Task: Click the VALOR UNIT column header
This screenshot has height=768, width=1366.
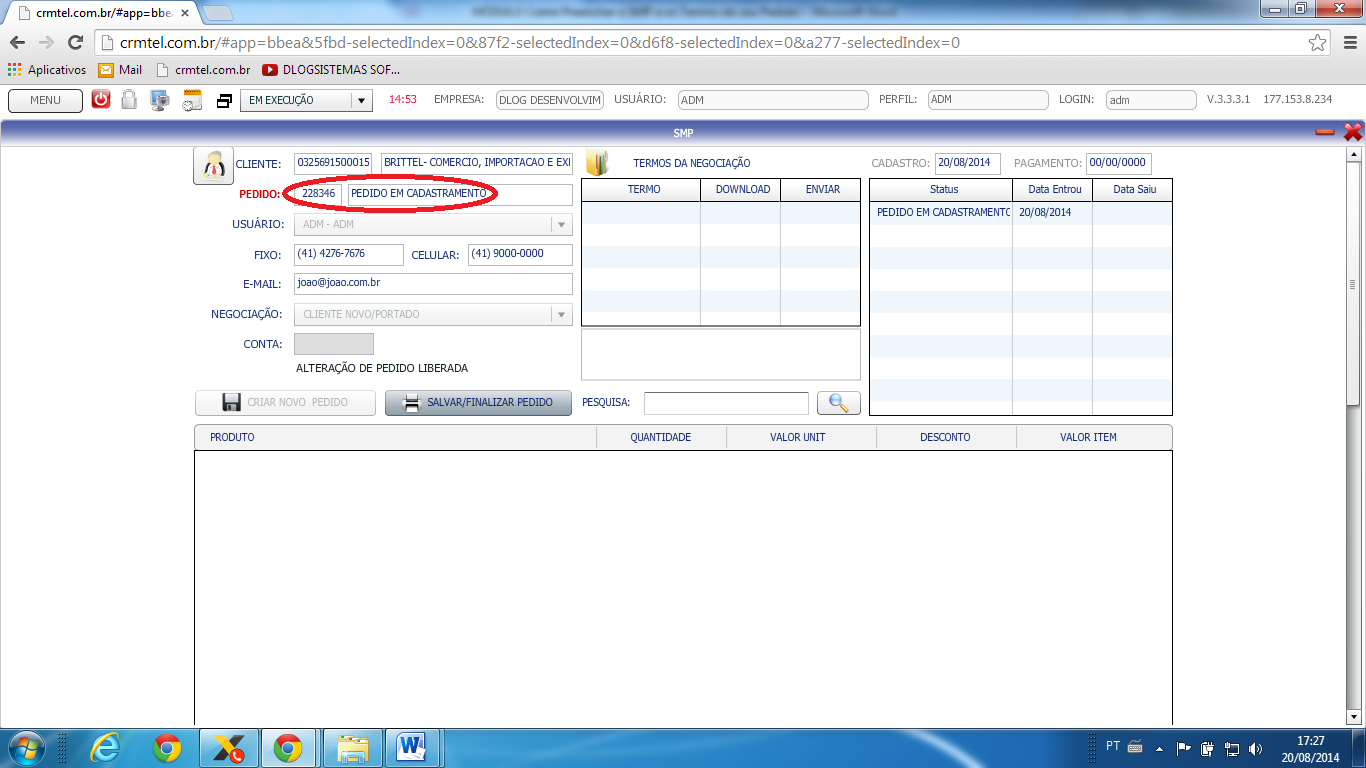Action: click(801, 437)
